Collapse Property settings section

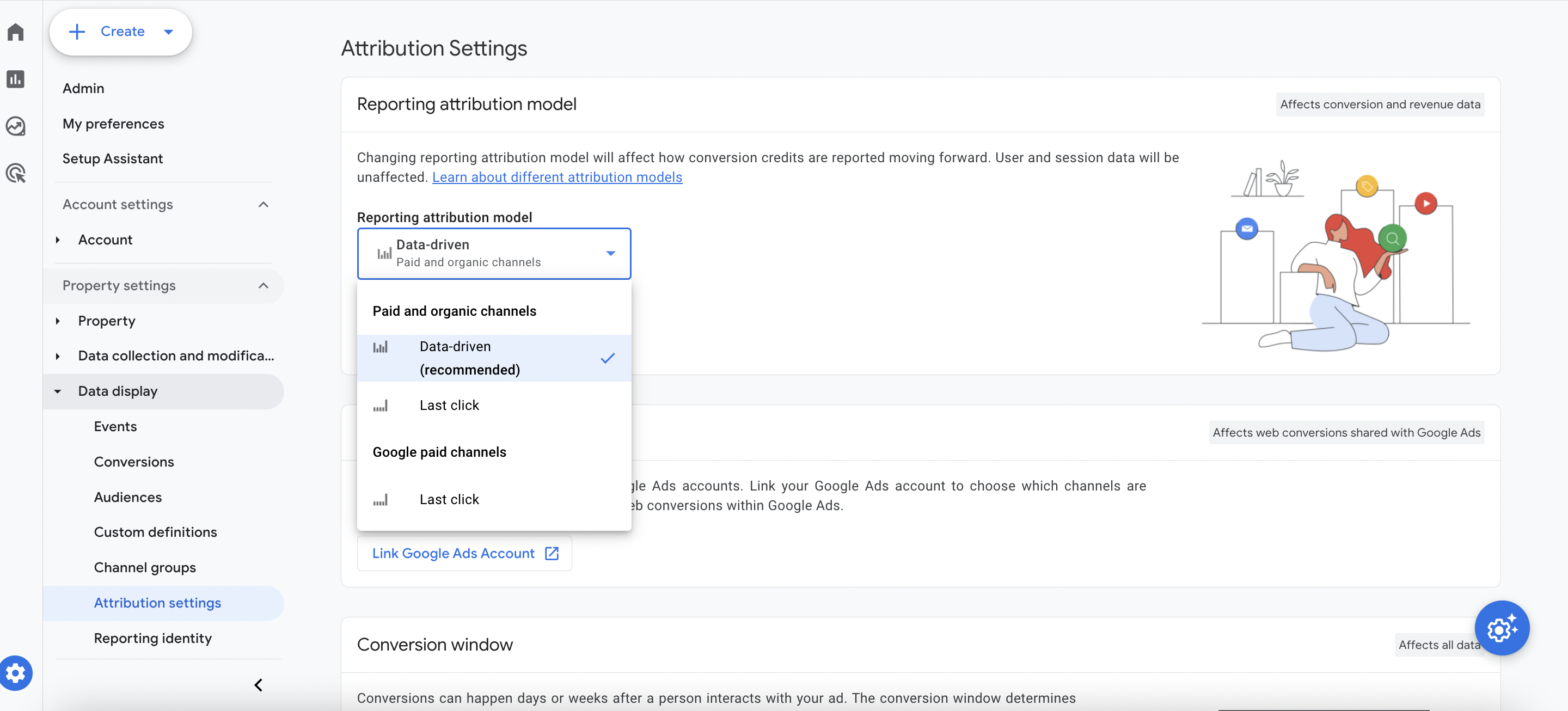pyautogui.click(x=263, y=285)
